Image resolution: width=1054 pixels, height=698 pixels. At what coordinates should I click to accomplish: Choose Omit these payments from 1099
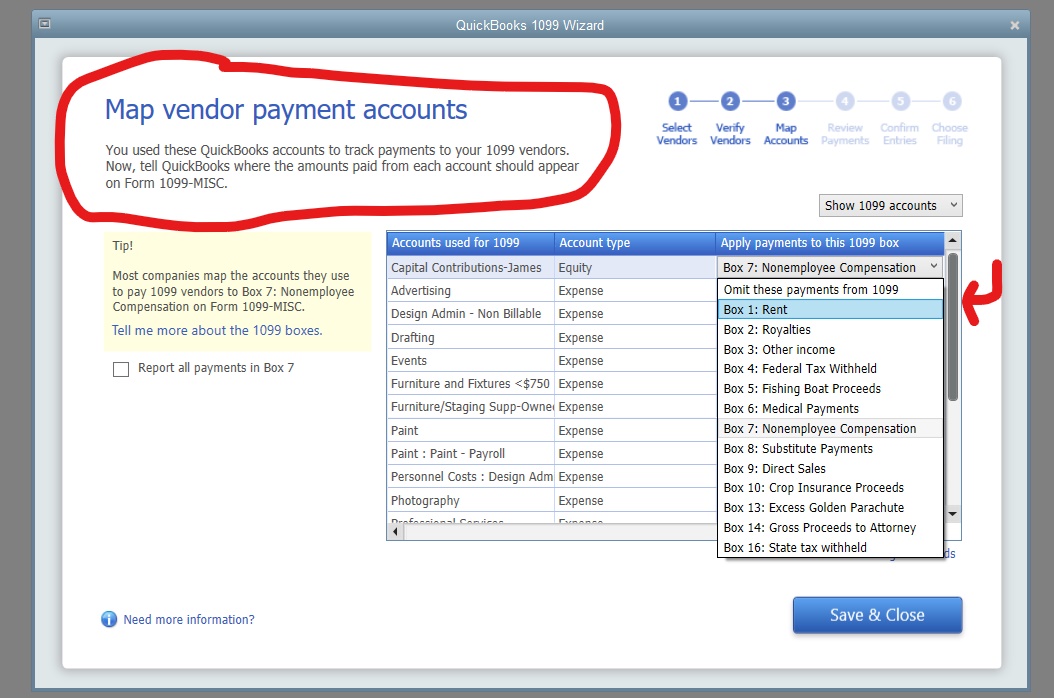830,290
